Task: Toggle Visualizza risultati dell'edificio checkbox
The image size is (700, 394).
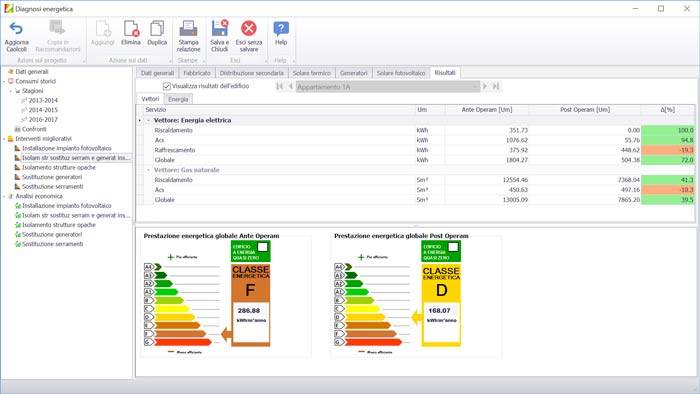Action: click(167, 86)
